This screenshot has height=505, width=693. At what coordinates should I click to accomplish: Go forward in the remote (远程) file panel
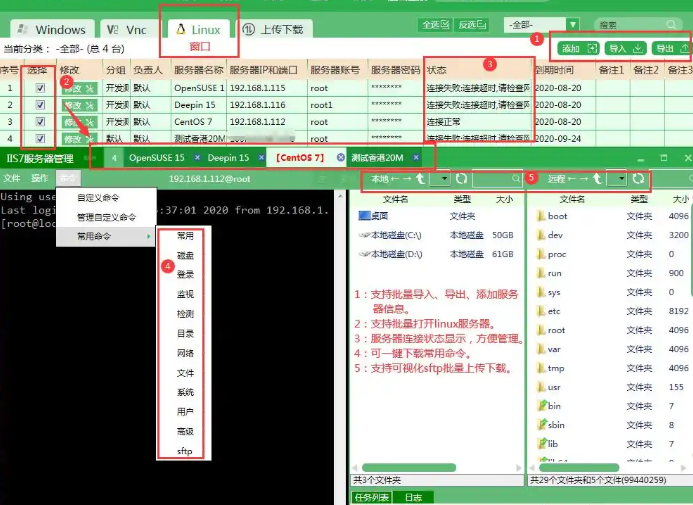[x=584, y=178]
